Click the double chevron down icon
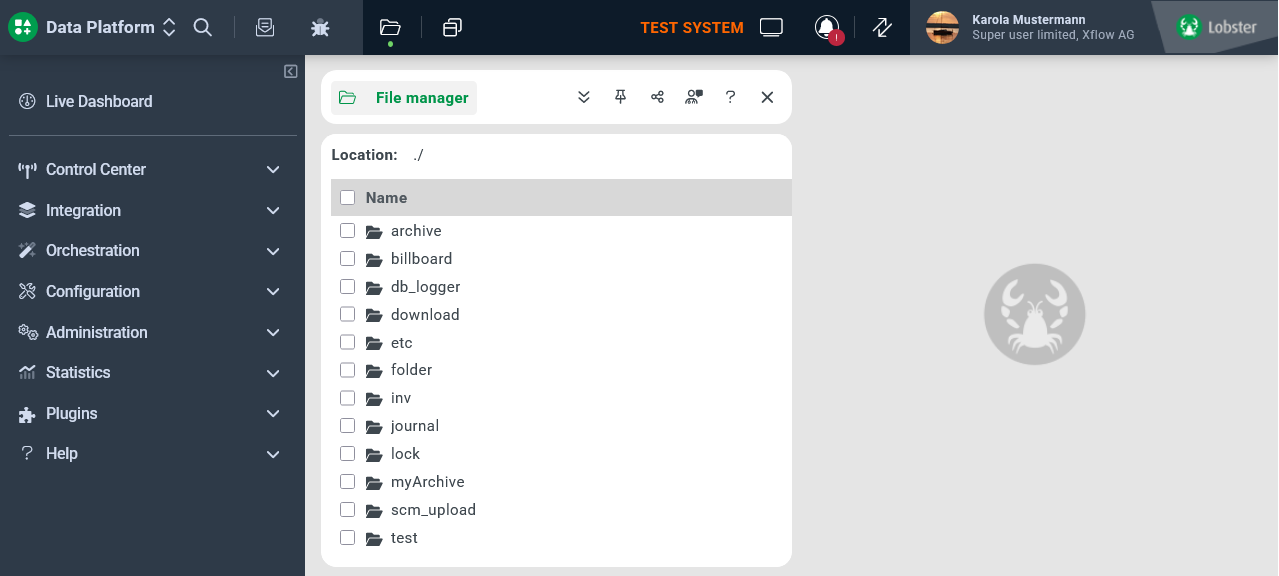 [x=584, y=97]
